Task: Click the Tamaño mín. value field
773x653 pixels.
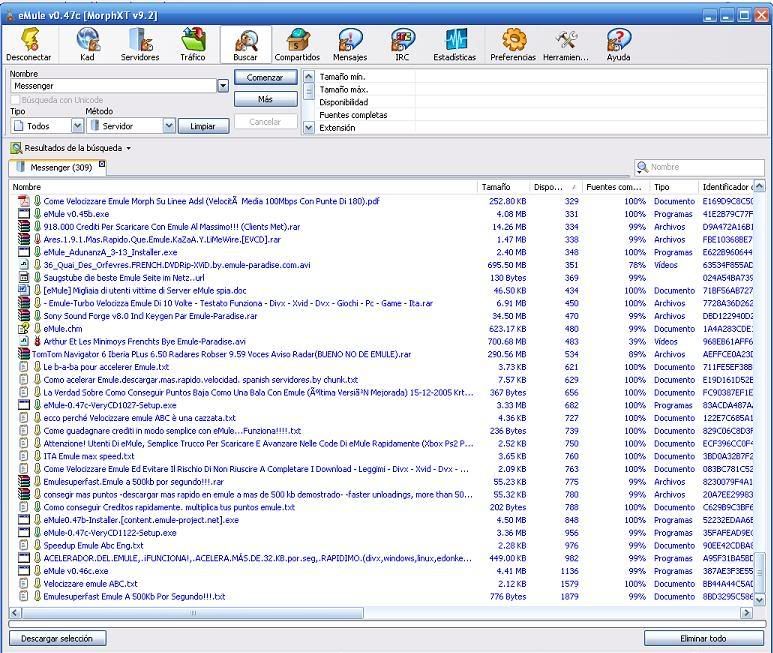Action: click(x=590, y=76)
